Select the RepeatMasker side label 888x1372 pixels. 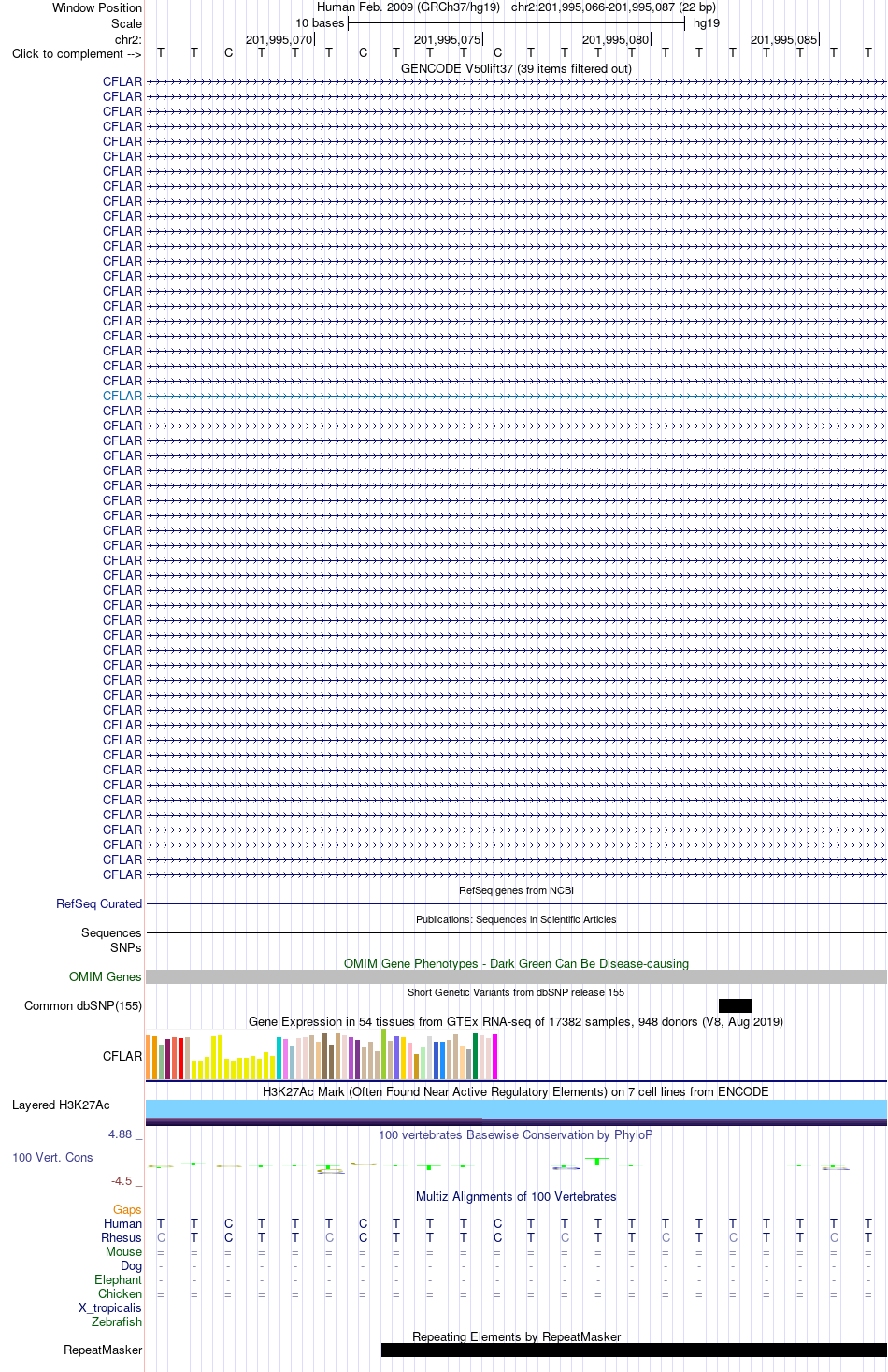click(x=103, y=1350)
